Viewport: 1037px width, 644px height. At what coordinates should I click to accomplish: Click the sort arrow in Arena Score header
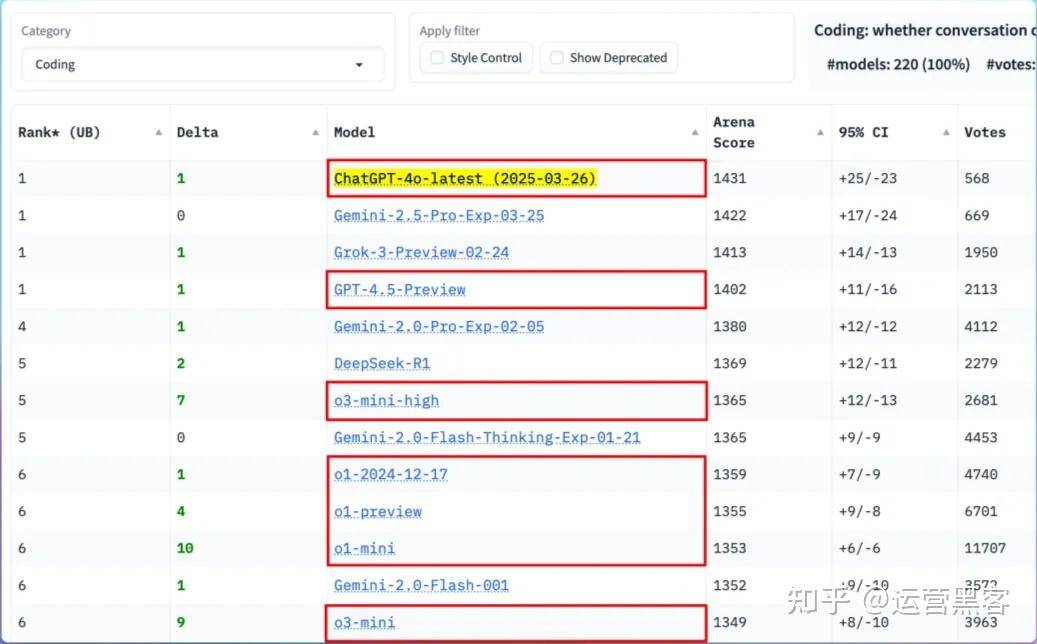pos(820,132)
